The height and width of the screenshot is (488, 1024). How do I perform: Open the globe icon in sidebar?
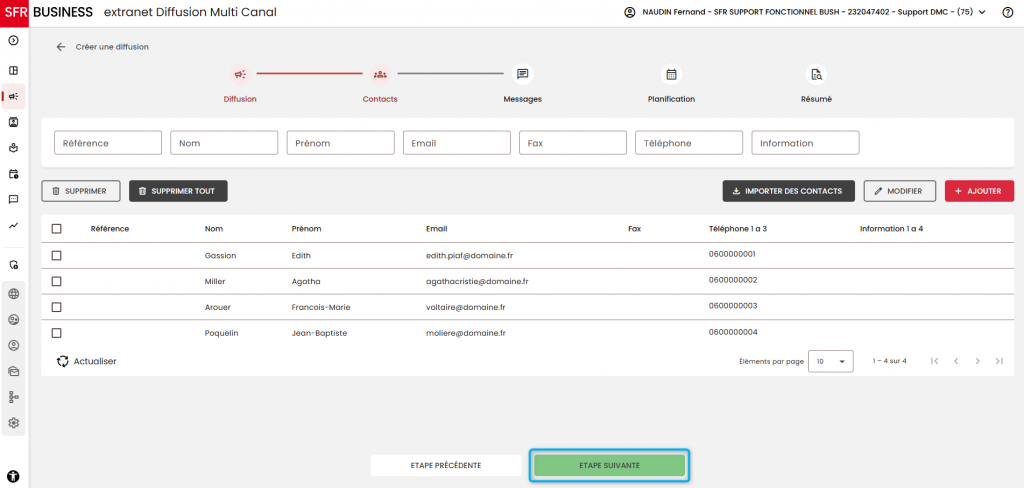click(13, 294)
